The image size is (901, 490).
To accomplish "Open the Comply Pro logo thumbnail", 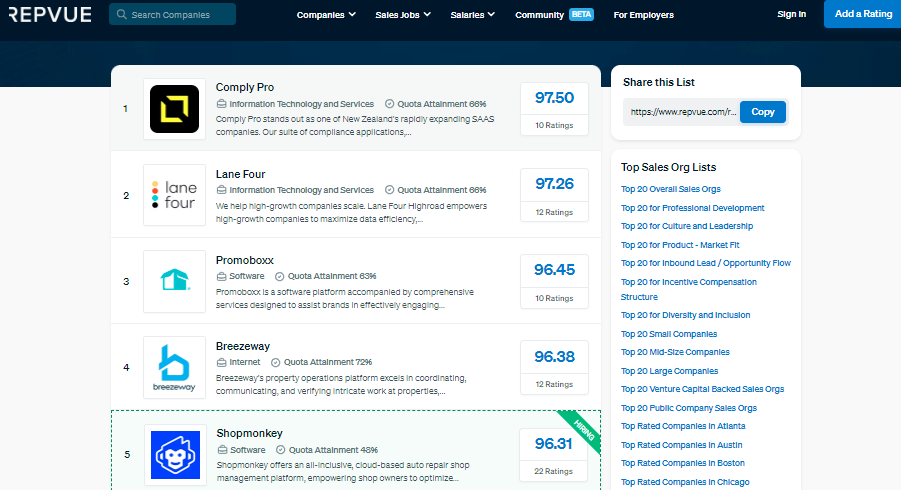I will pyautogui.click(x=174, y=109).
